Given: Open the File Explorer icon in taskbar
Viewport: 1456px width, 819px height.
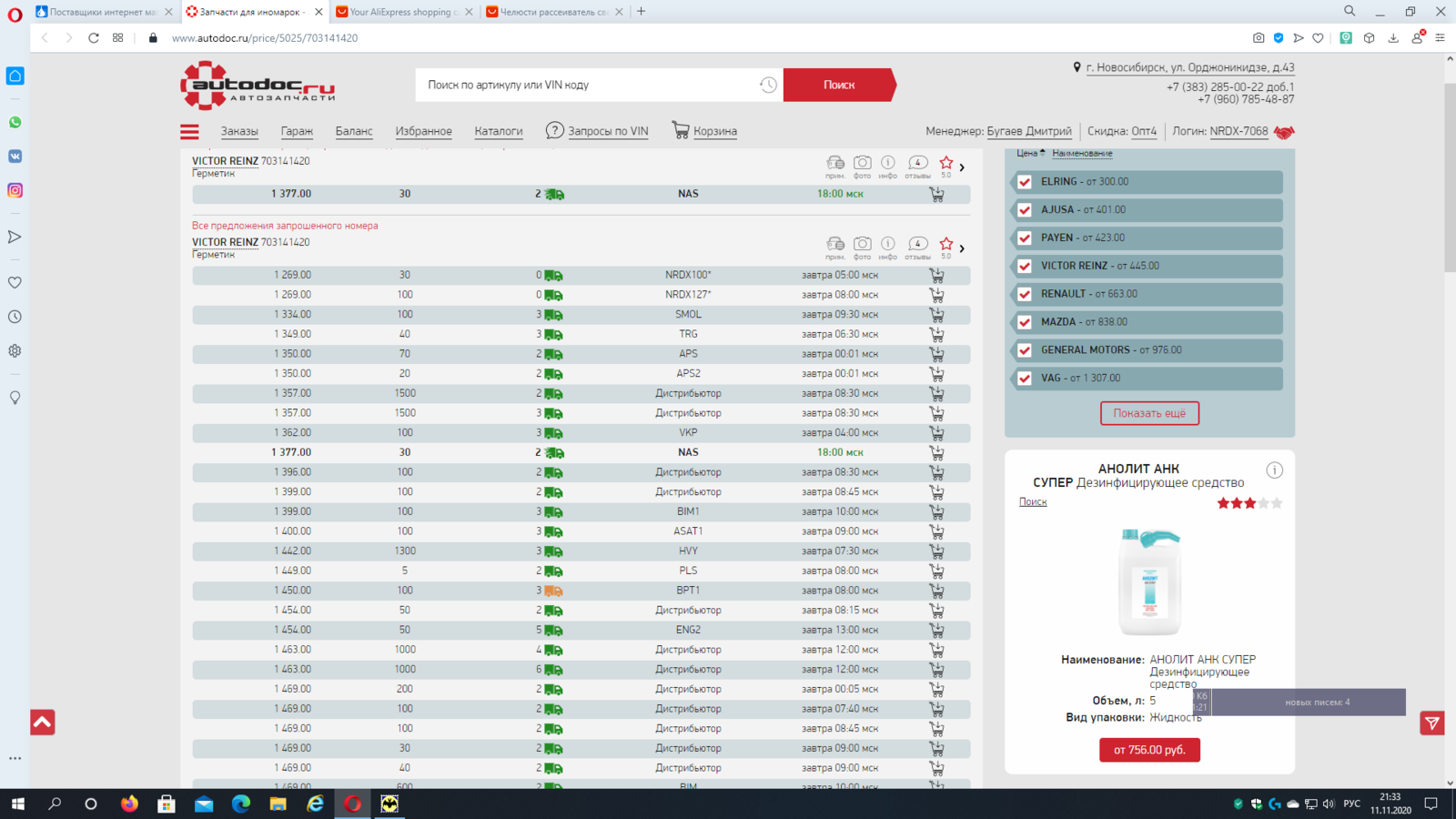Looking at the screenshot, I should (x=278, y=804).
